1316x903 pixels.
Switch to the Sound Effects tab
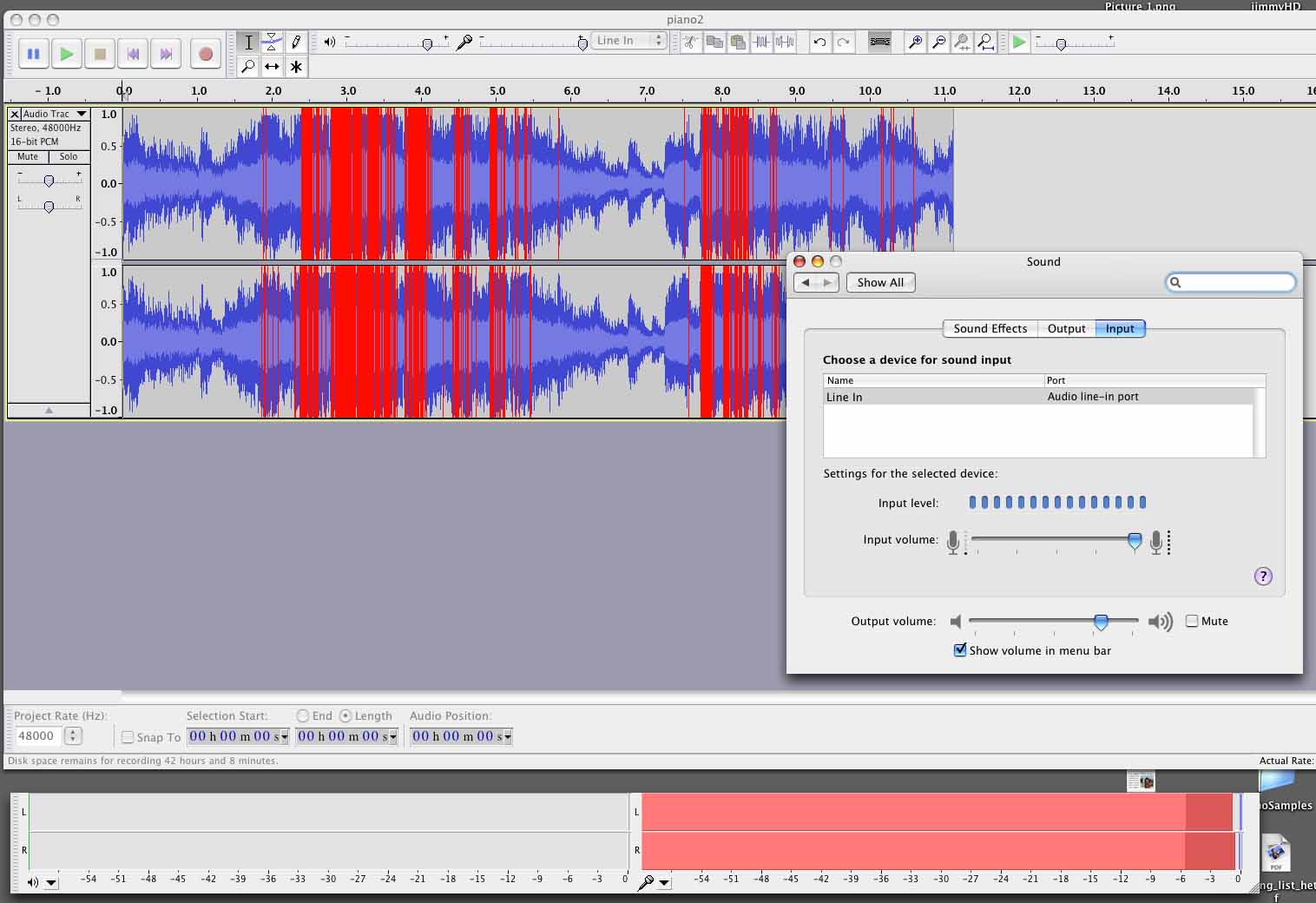[990, 328]
